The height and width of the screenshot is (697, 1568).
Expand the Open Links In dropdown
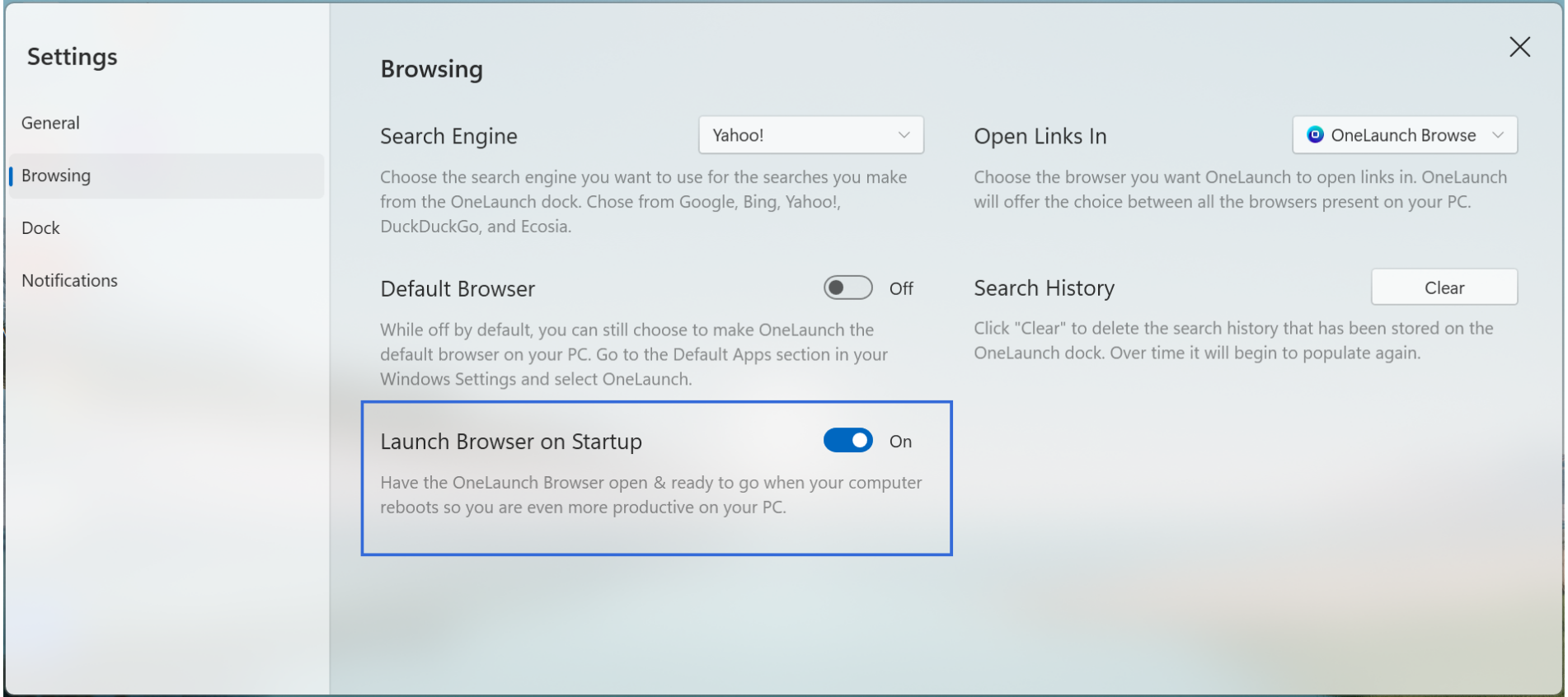[1405, 135]
